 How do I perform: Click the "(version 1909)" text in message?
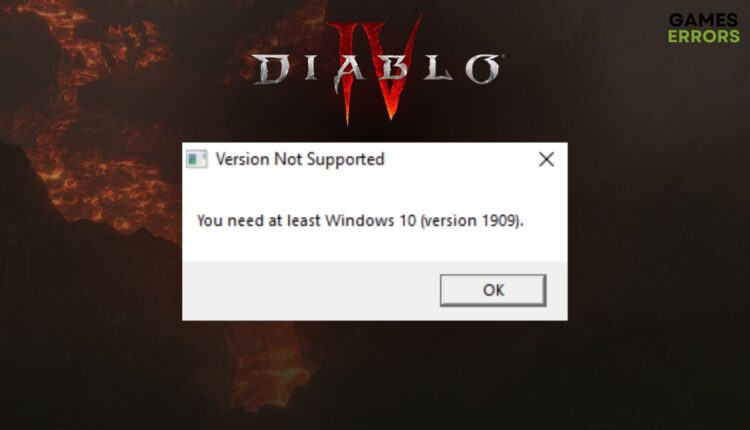[471, 221]
